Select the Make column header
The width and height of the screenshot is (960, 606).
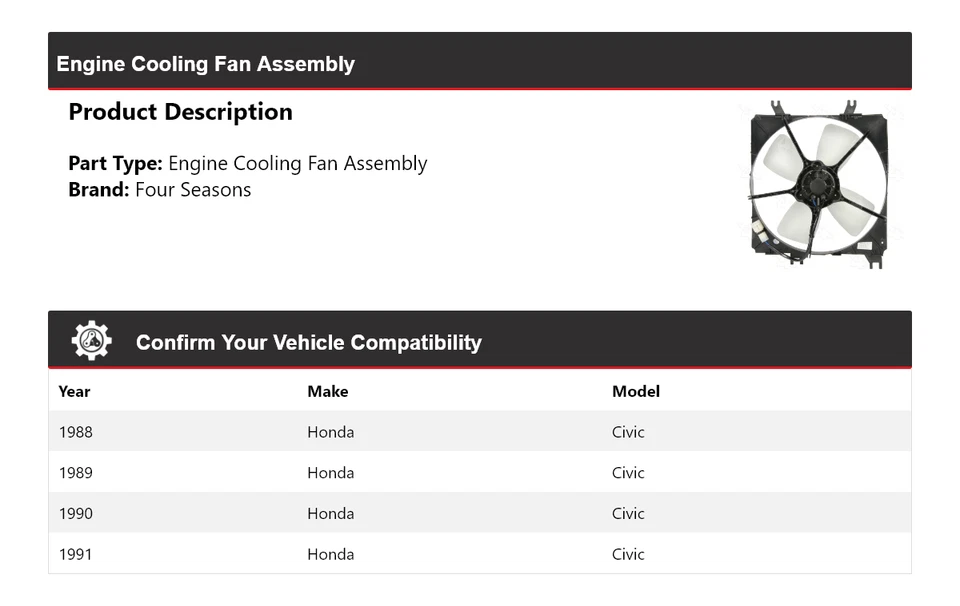327,391
